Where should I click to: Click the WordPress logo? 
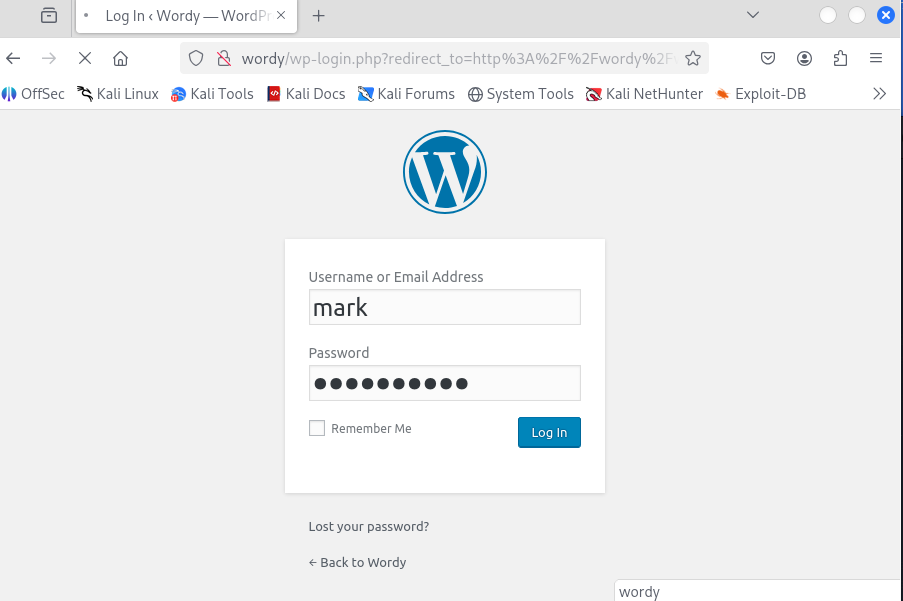click(445, 172)
